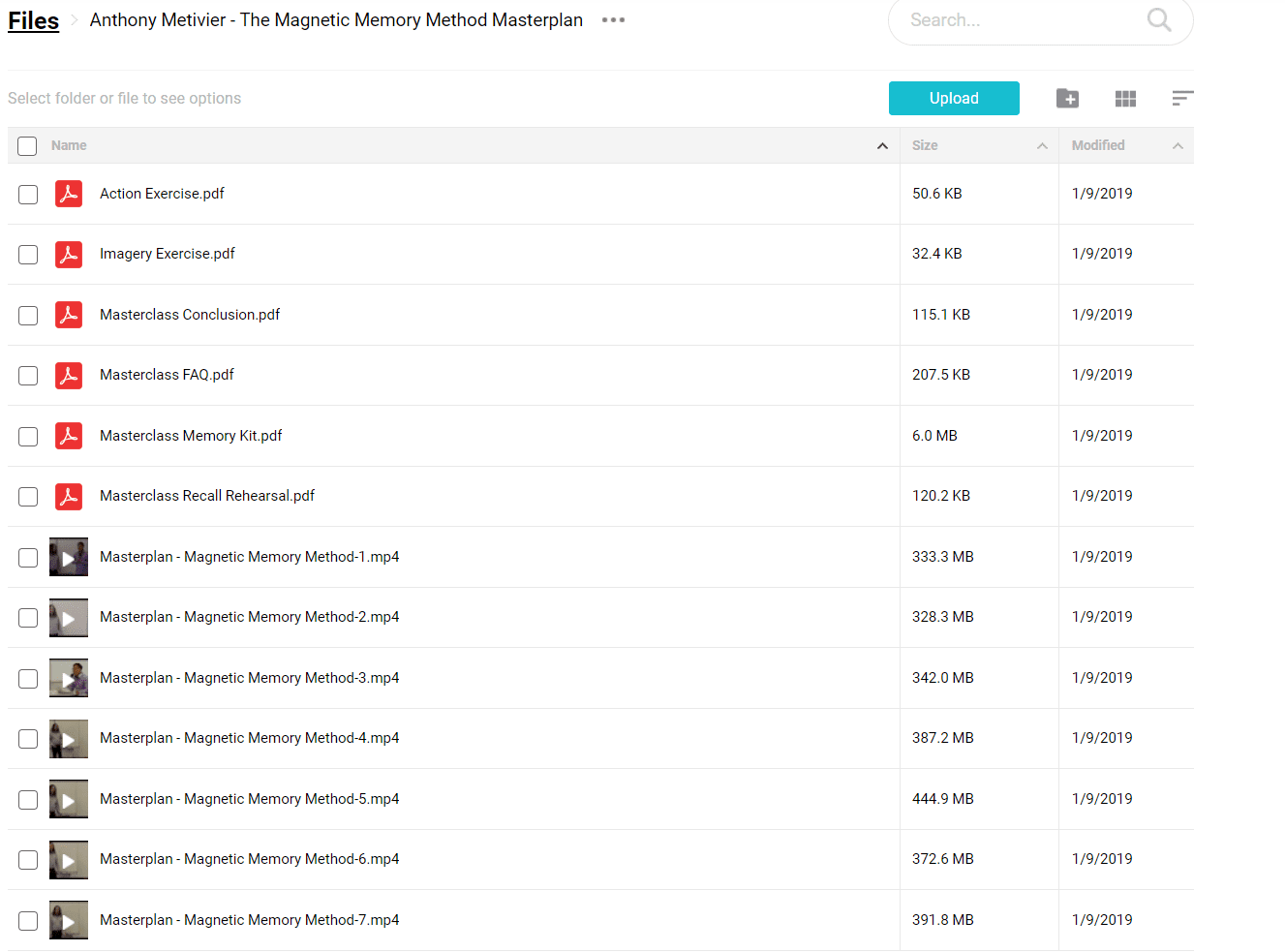1285x952 pixels.
Task: Check the box for Magnetic Memory Method-5.mp4
Action: pyautogui.click(x=28, y=800)
